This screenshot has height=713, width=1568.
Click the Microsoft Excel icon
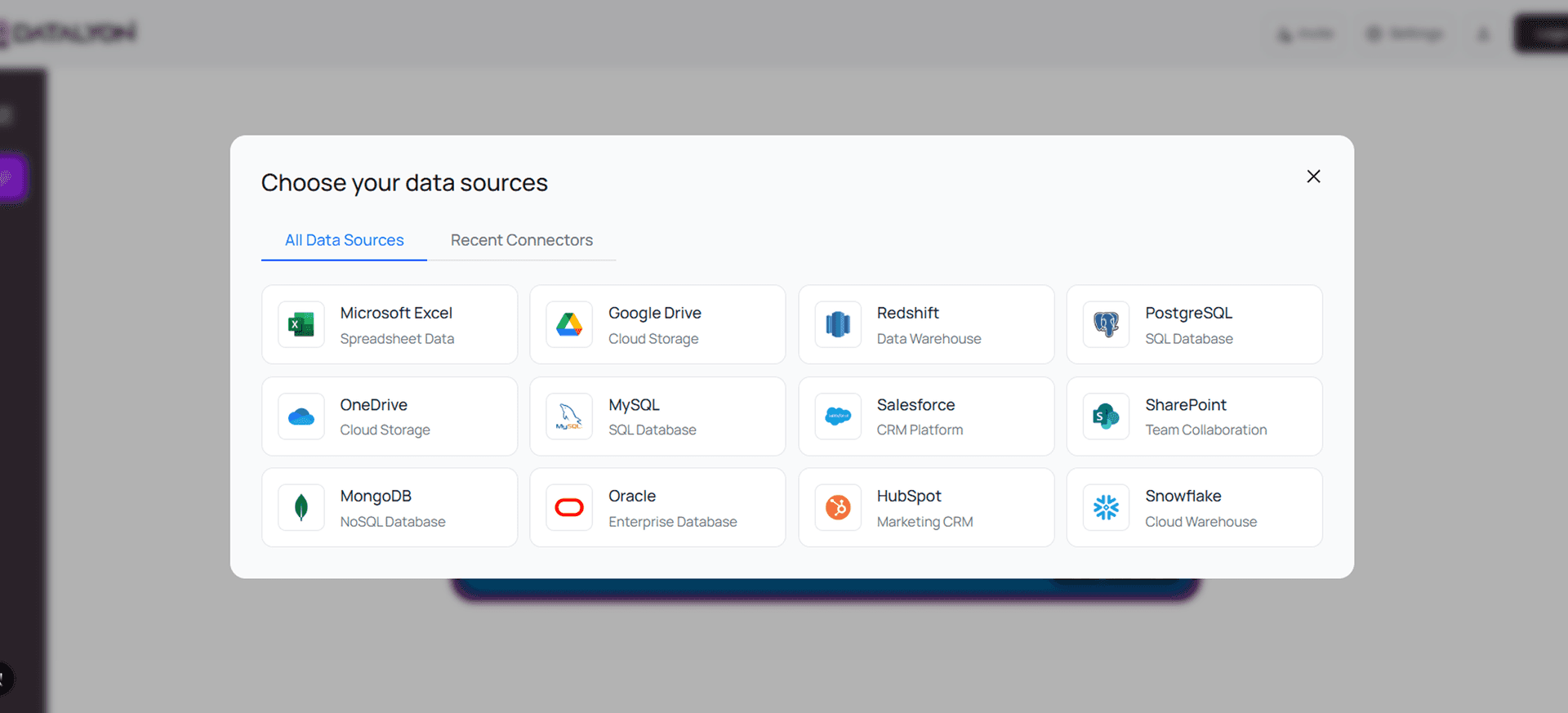(301, 325)
